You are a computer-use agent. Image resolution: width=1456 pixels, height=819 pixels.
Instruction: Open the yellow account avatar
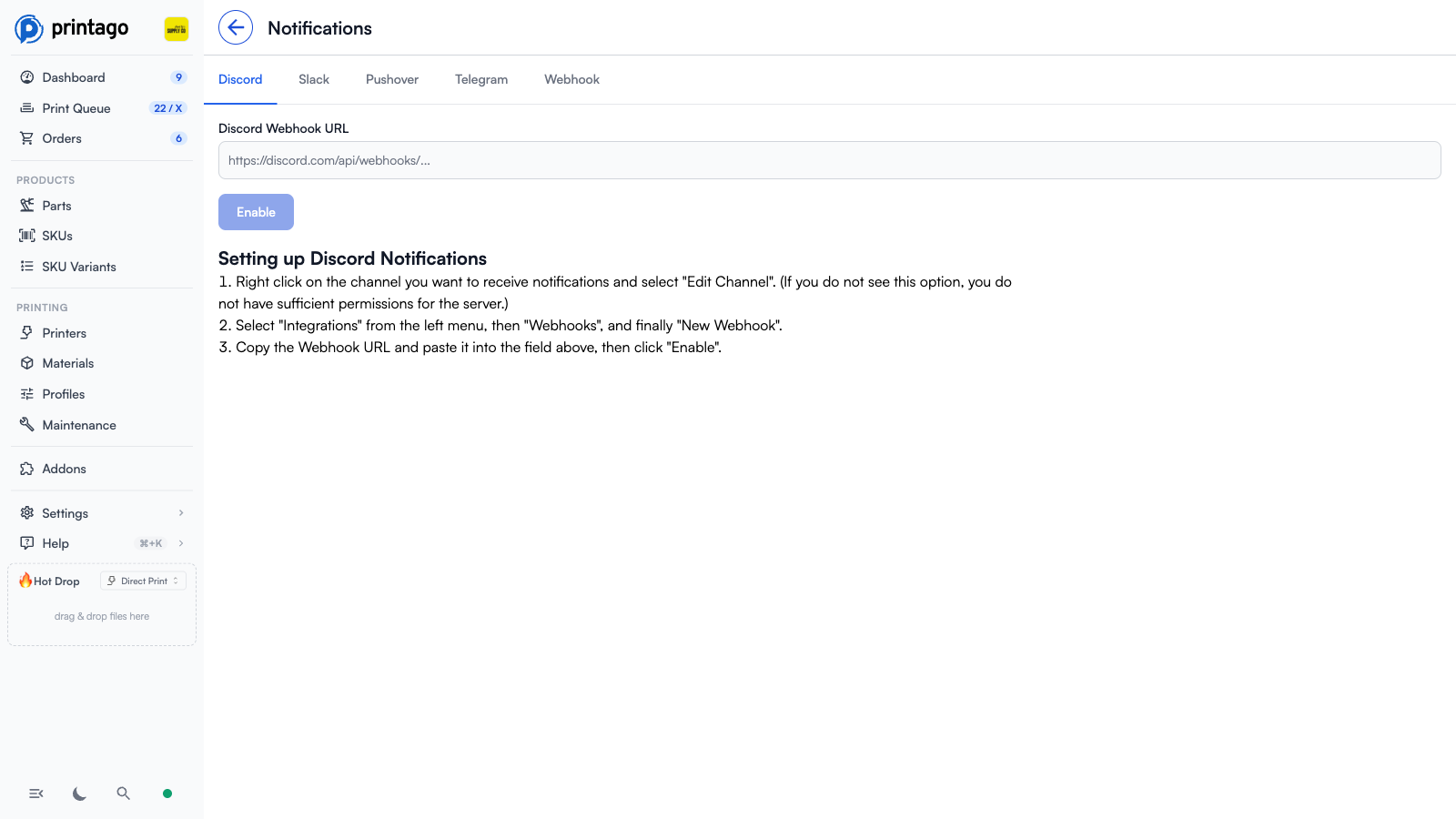pos(177,29)
